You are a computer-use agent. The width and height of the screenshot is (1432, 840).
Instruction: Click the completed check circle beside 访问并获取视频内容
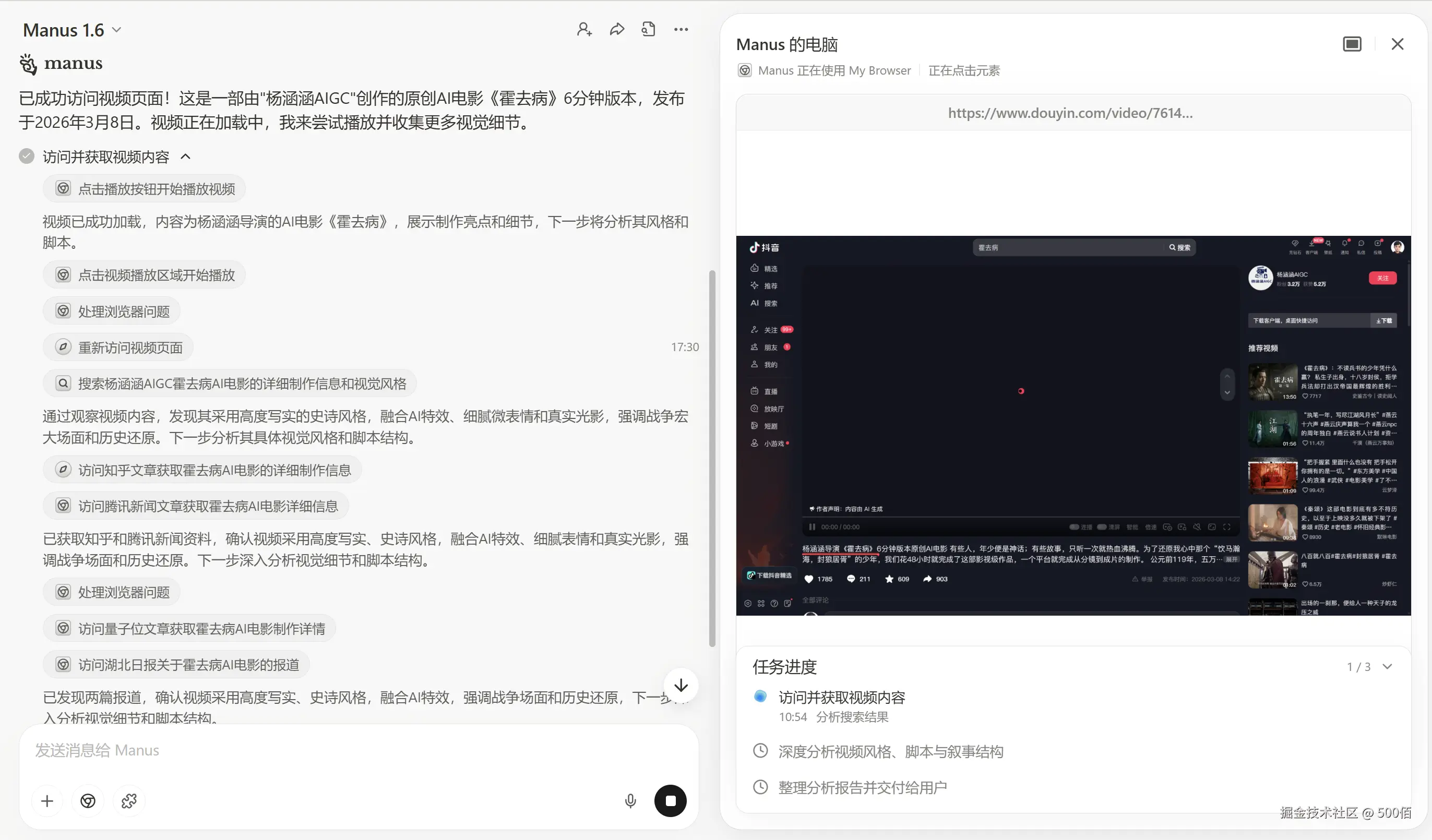(x=27, y=156)
